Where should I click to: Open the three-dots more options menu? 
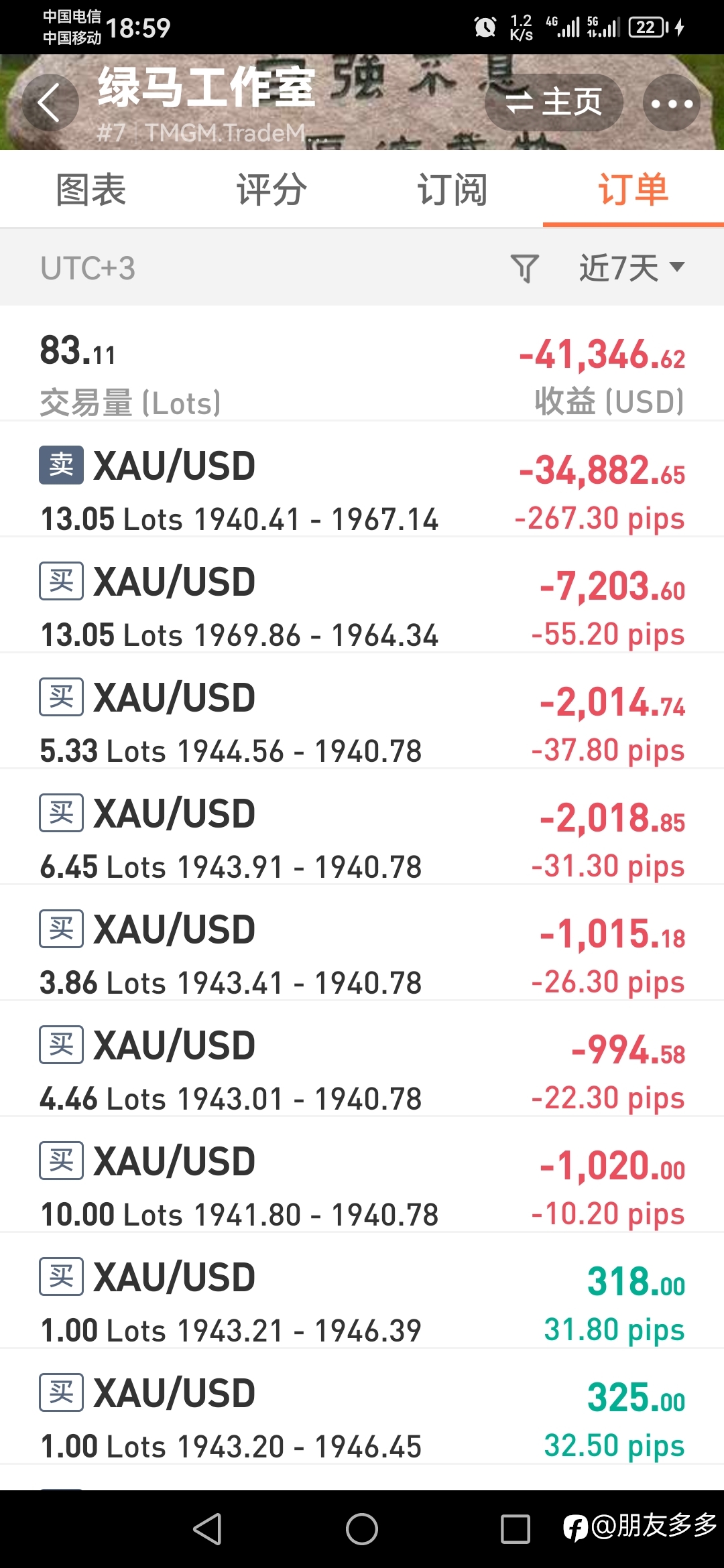672,103
